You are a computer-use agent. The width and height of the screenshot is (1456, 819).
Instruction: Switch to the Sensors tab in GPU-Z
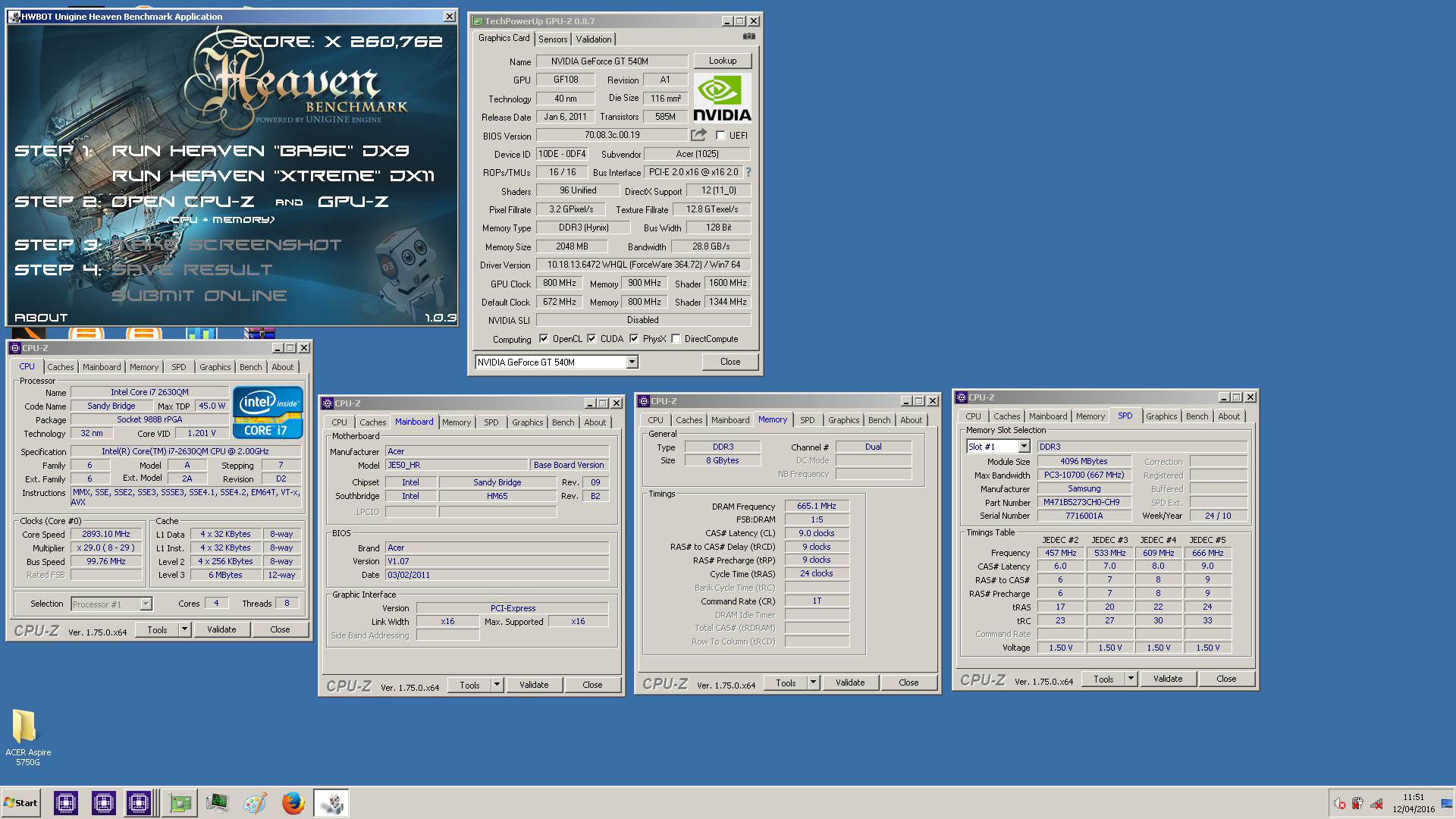553,39
